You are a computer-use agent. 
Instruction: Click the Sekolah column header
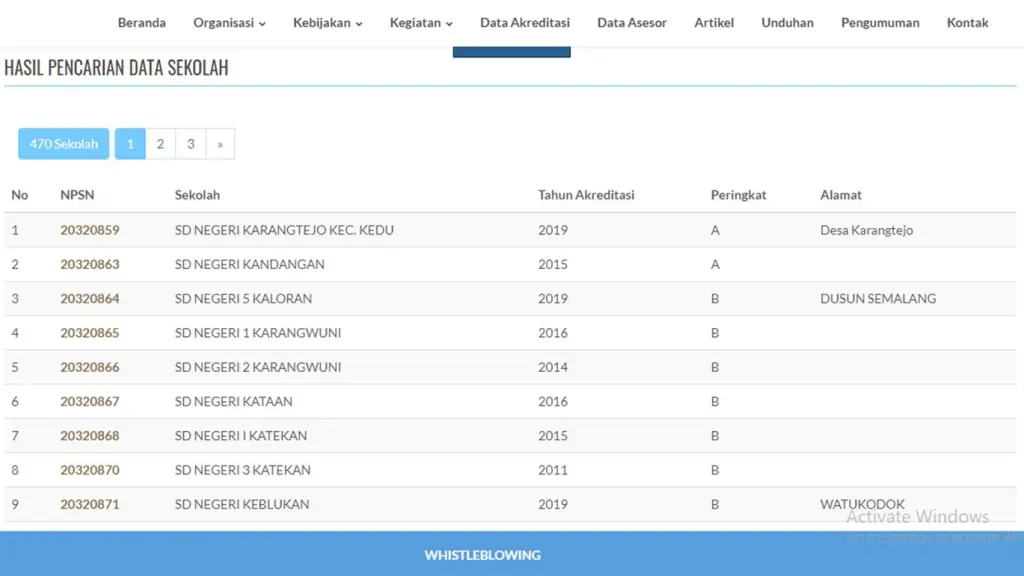click(197, 195)
